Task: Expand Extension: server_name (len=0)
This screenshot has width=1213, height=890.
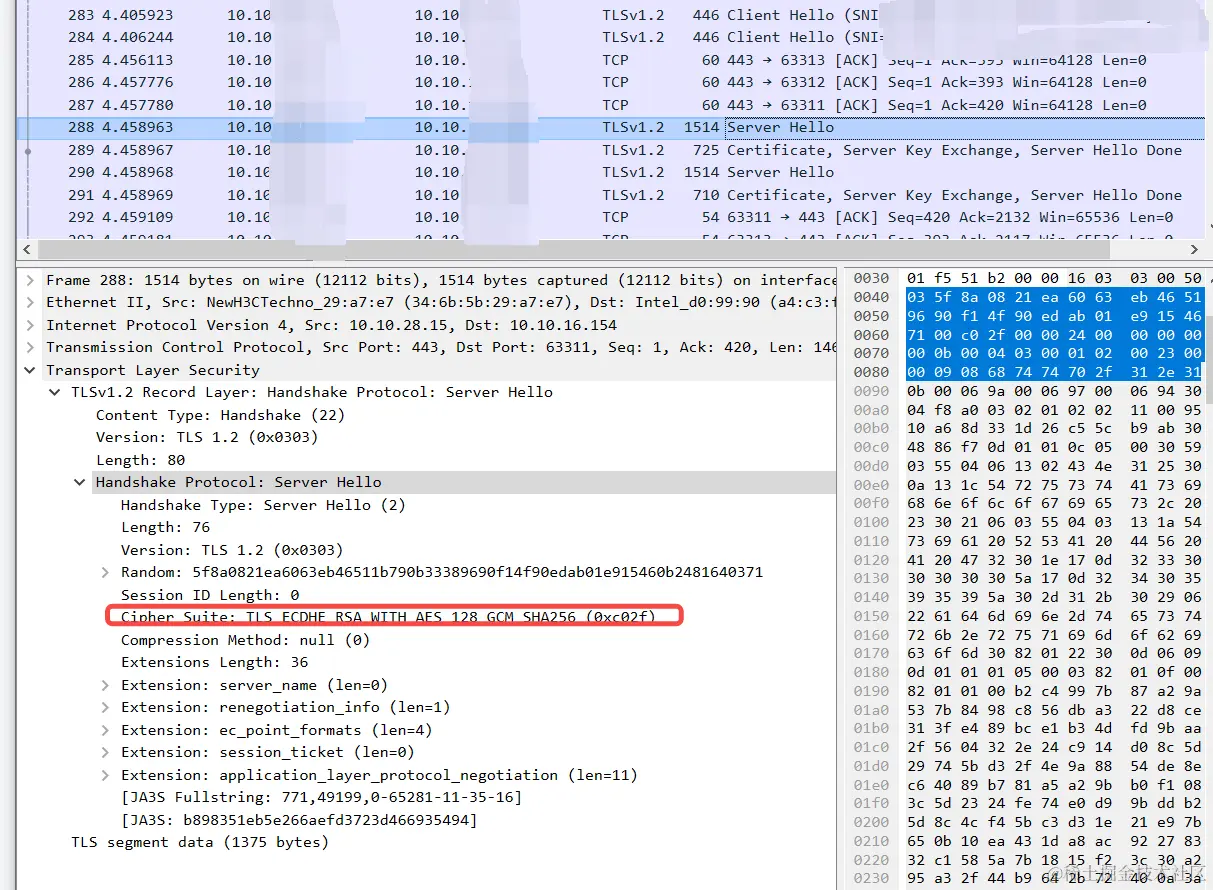Action: 105,685
